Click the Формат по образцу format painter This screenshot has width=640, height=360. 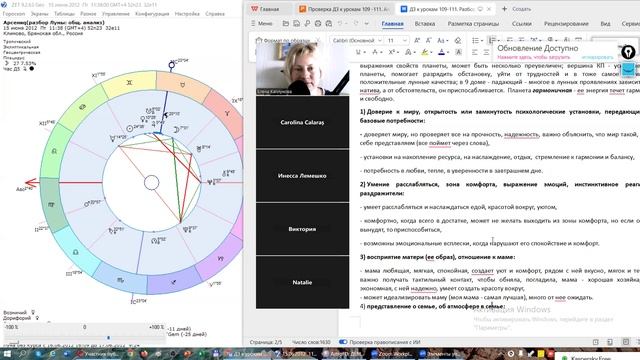click(283, 40)
